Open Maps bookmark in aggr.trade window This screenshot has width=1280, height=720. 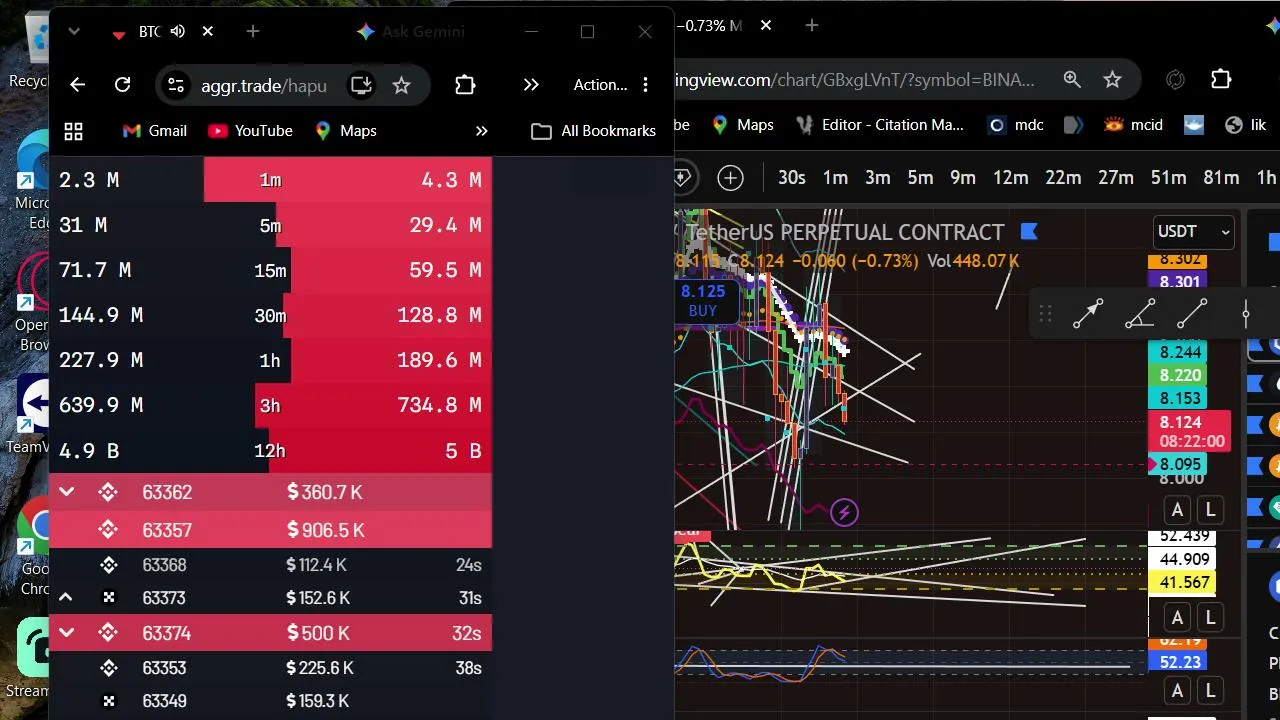tap(345, 131)
